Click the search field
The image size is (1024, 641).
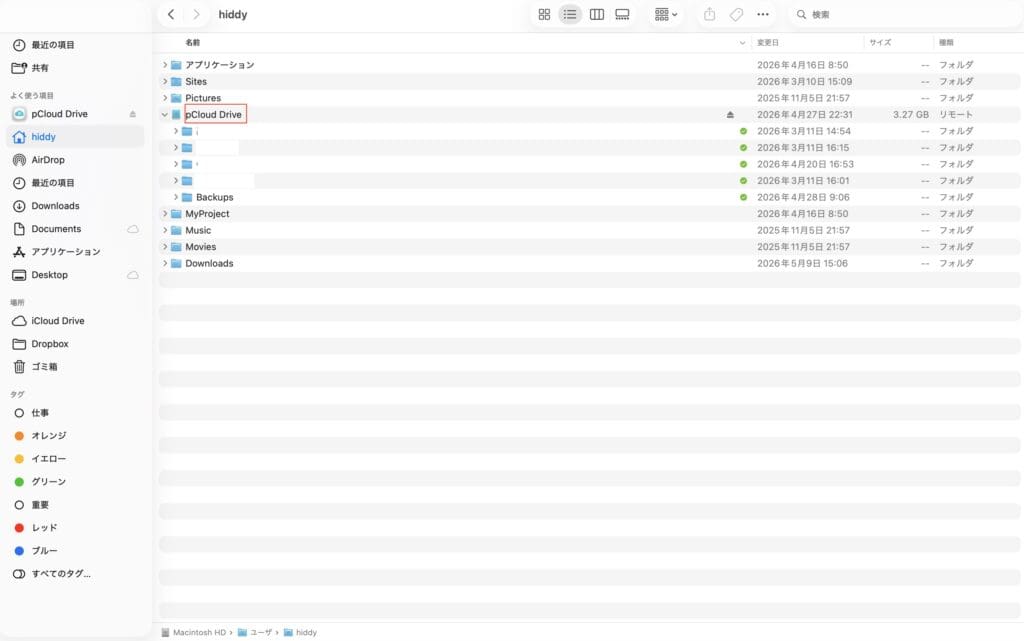coord(904,14)
